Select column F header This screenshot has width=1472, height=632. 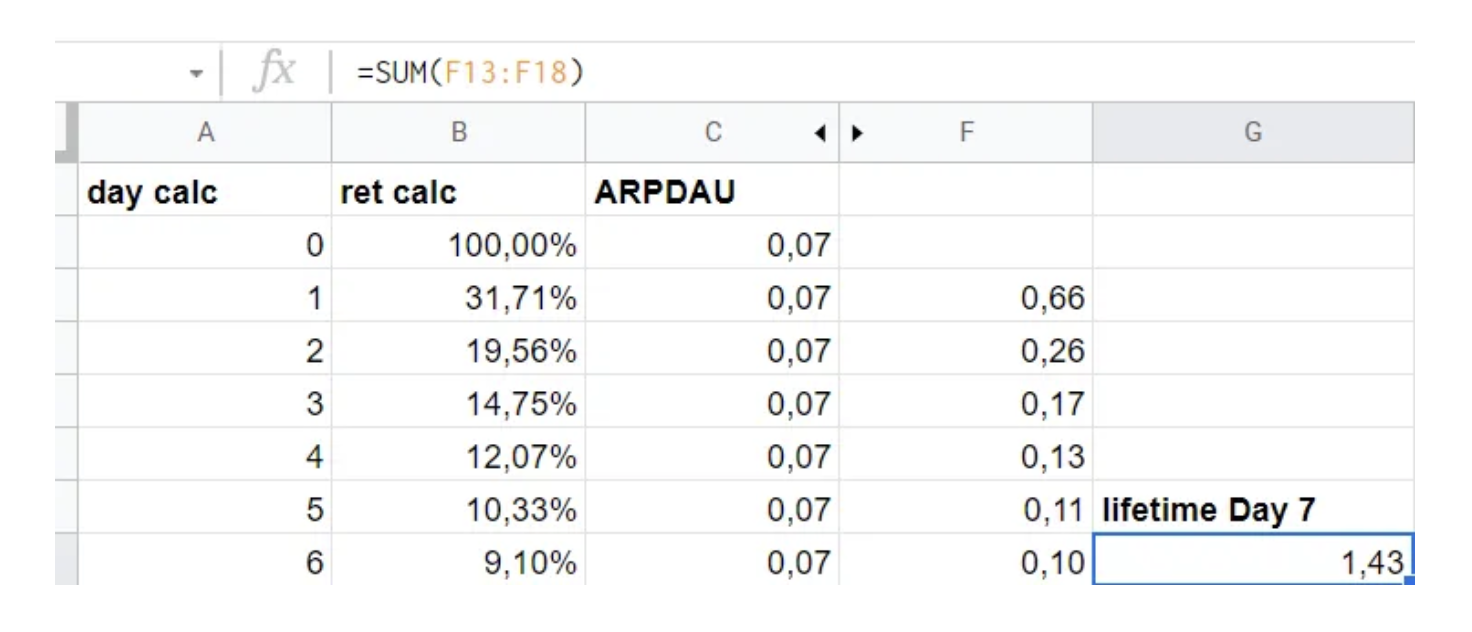click(x=966, y=133)
